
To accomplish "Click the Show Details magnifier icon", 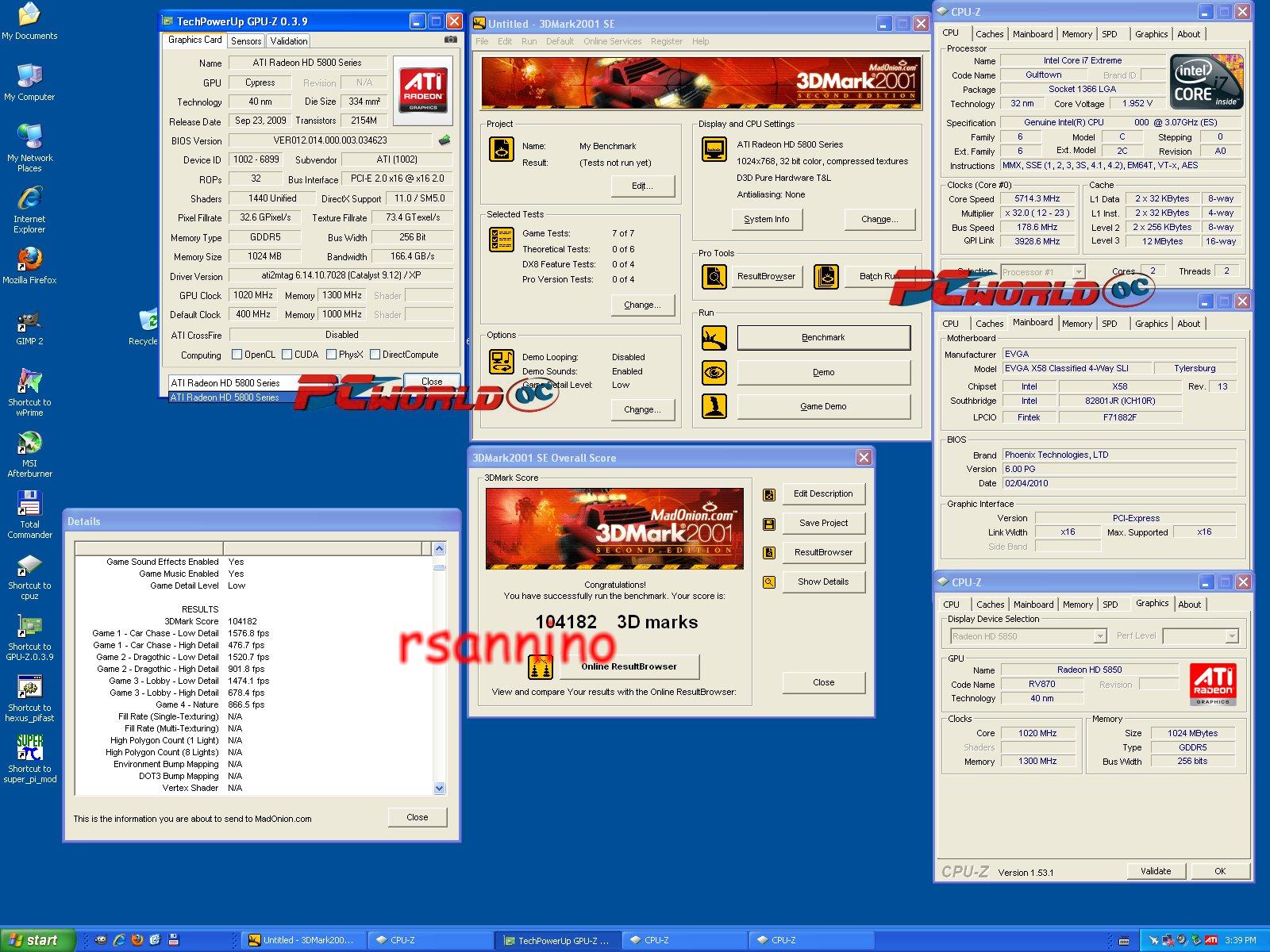I will (x=768, y=582).
